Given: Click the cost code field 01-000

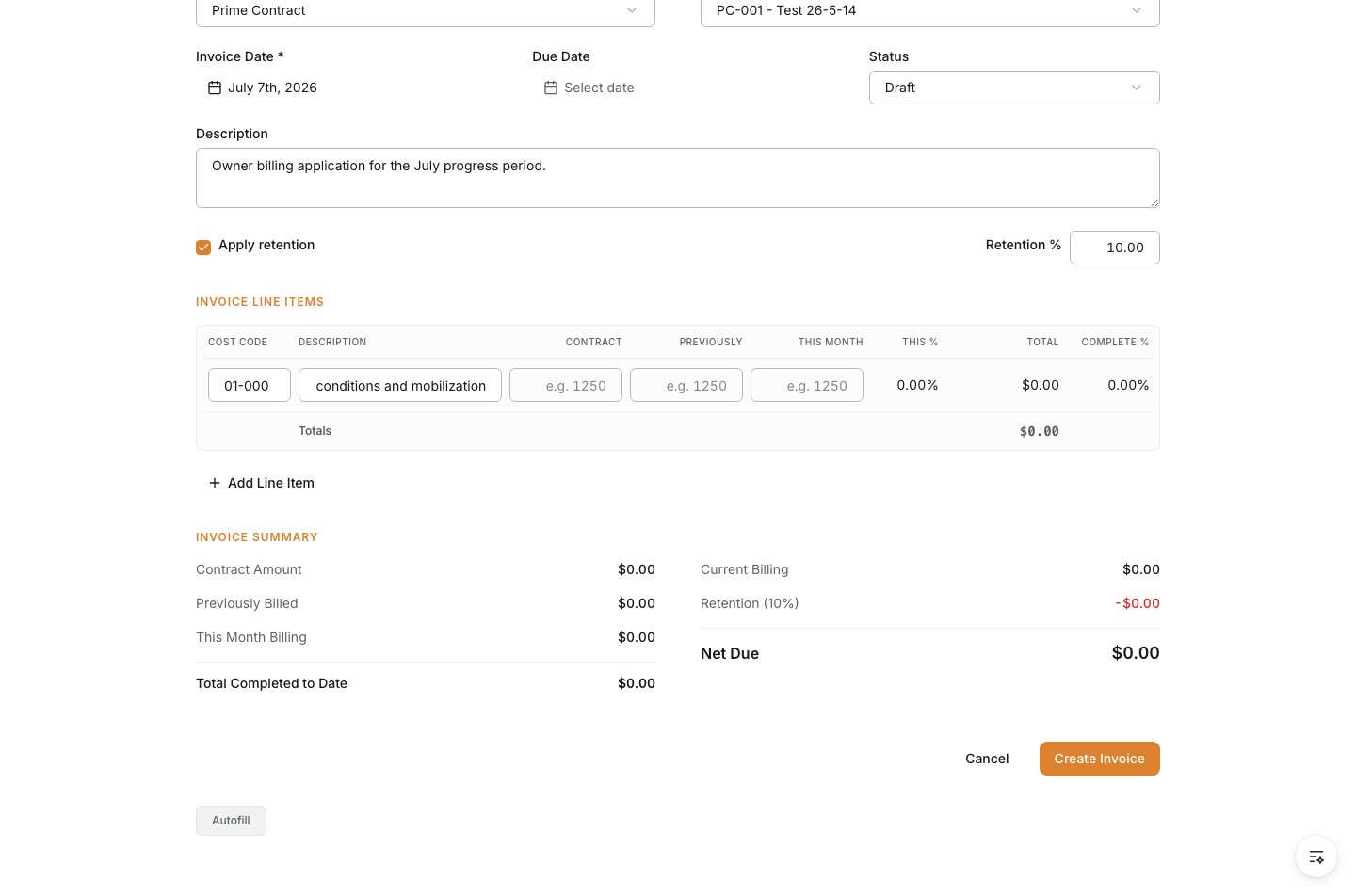Looking at the screenshot, I should tap(250, 385).
